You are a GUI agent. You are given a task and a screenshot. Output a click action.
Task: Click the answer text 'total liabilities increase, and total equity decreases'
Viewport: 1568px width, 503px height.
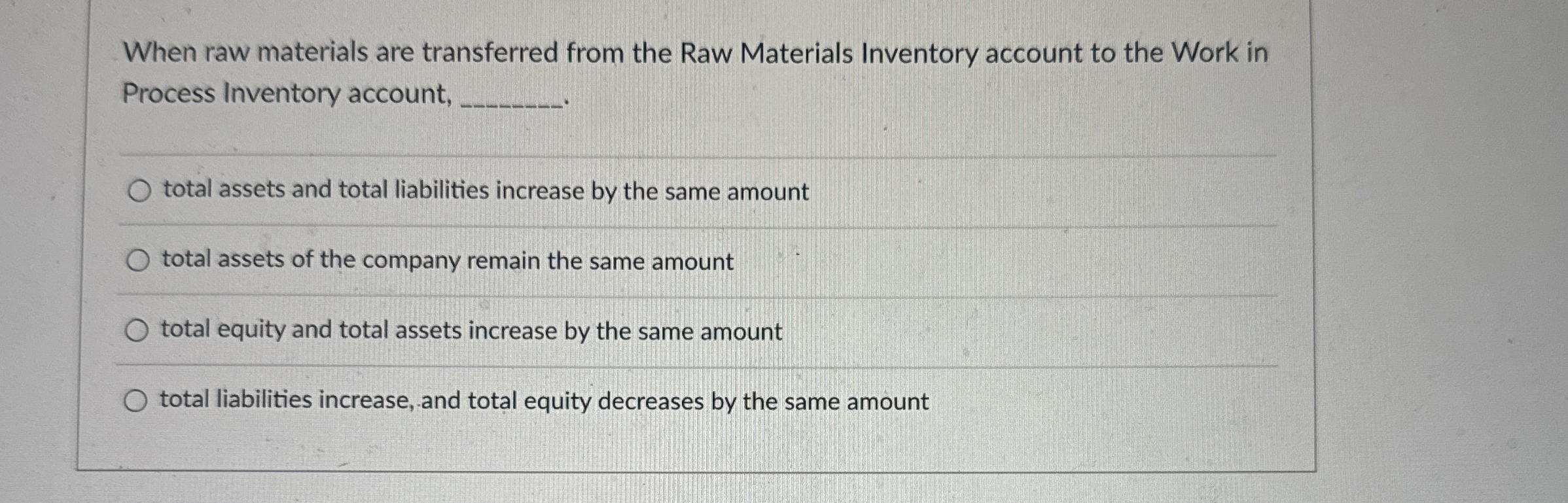(543, 401)
